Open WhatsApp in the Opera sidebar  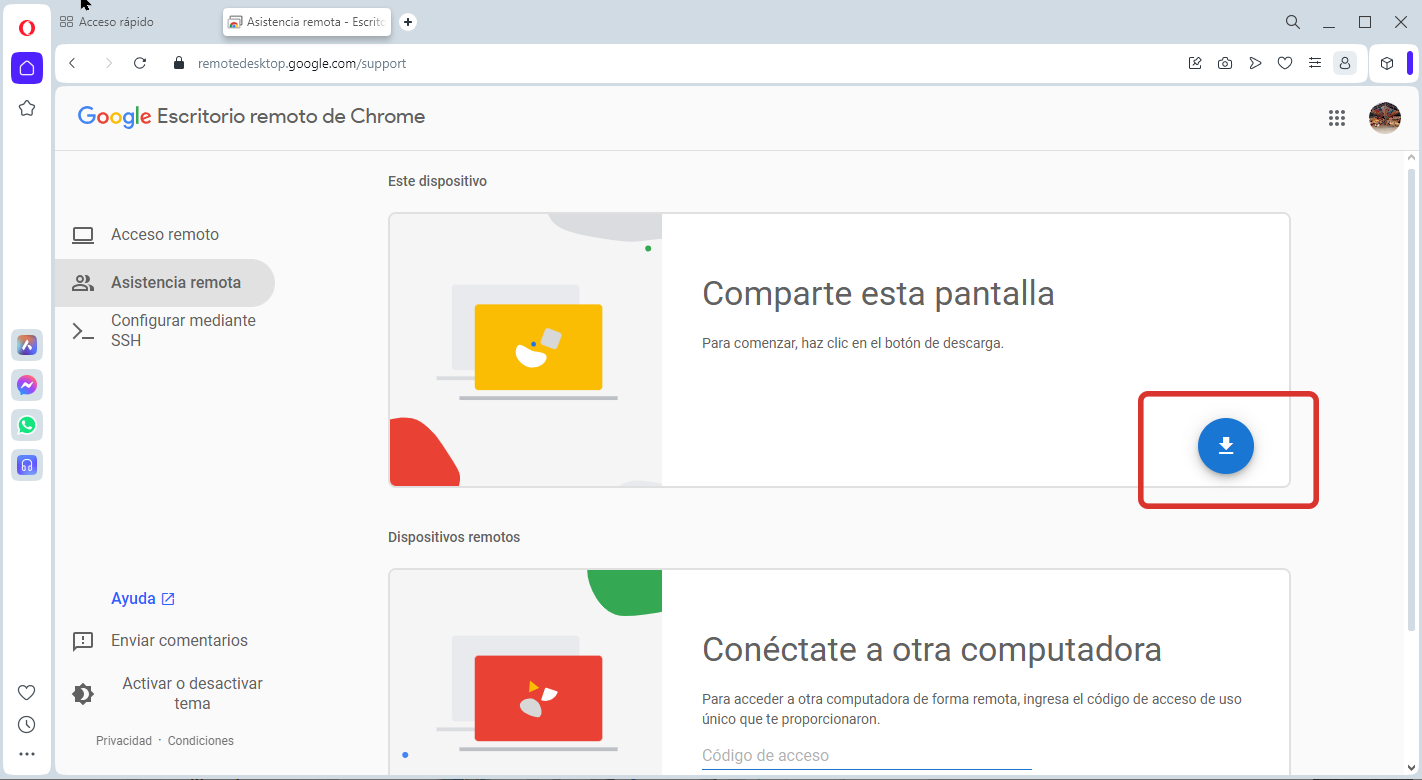point(27,425)
